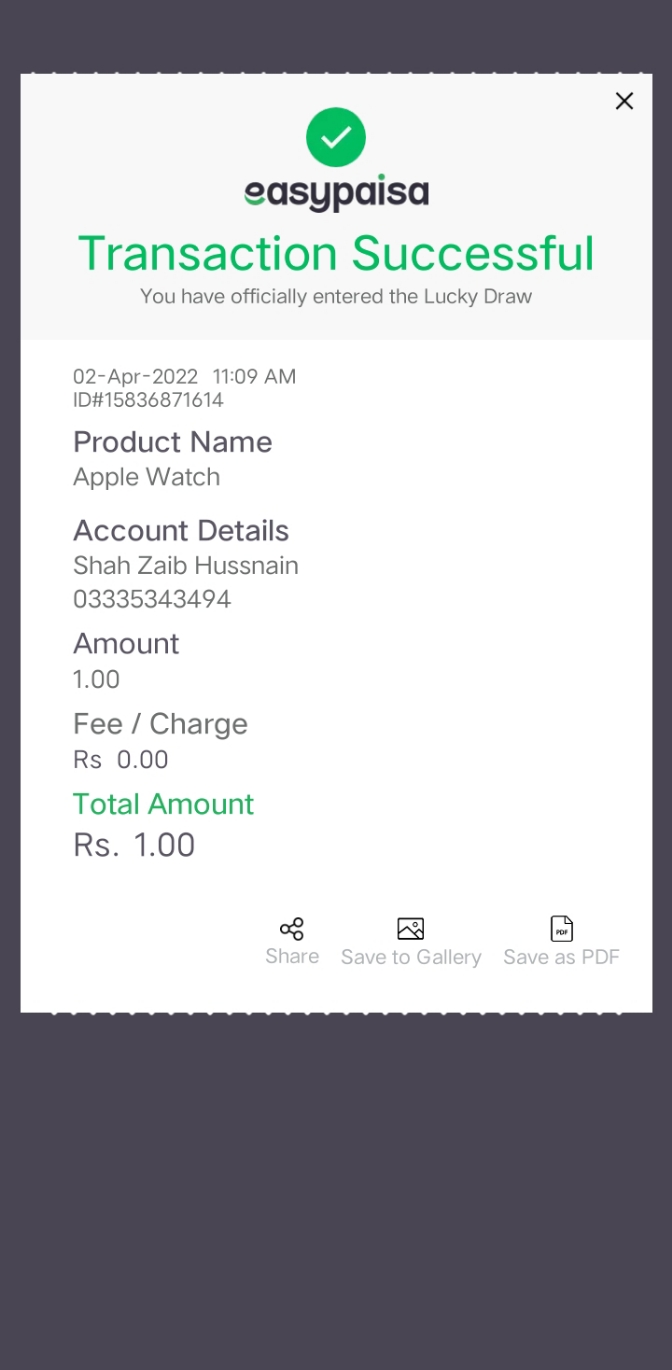Tap the Apple Watch product name
This screenshot has width=672, height=1370.
point(146,477)
